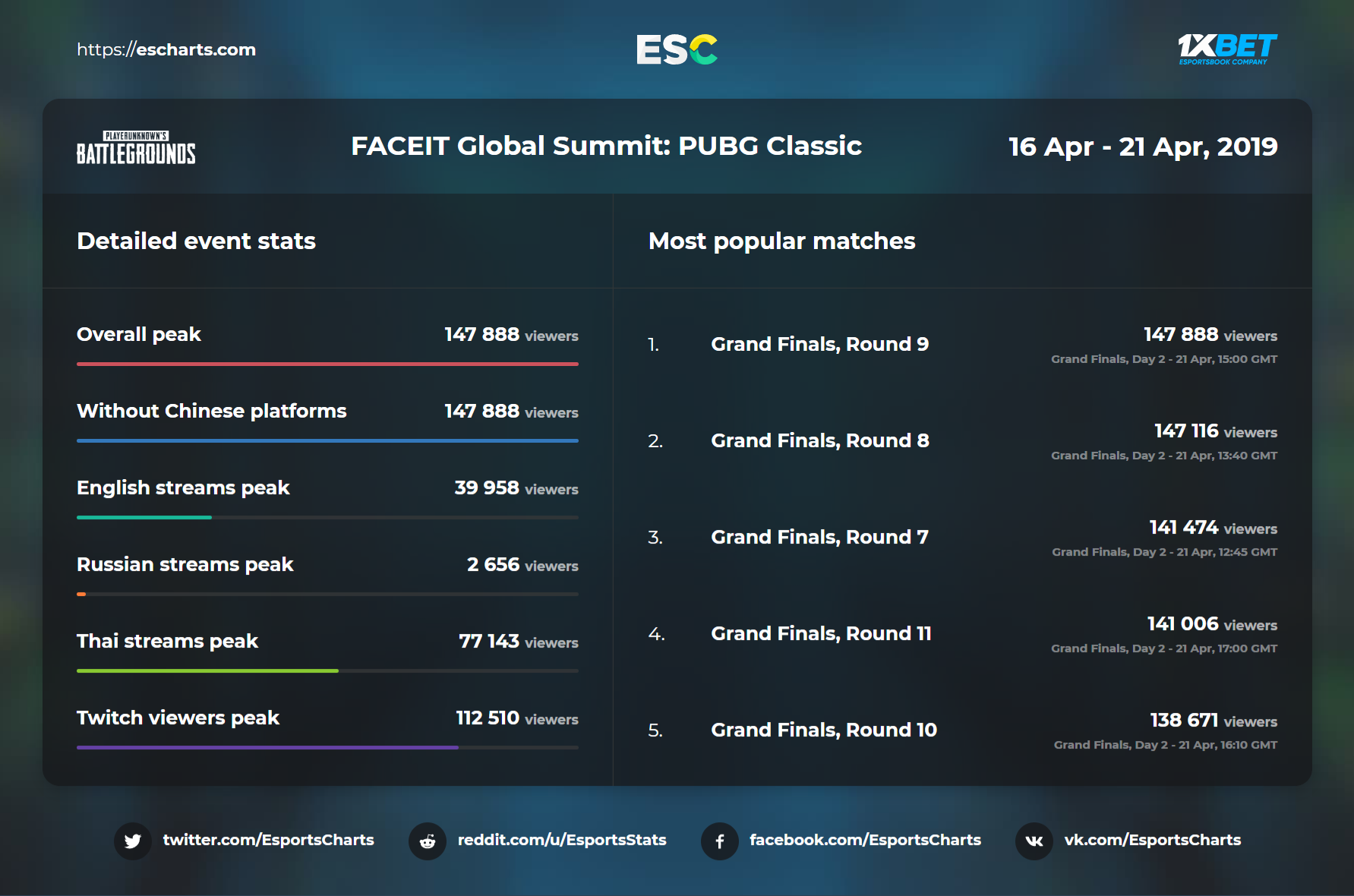The height and width of the screenshot is (896, 1354).
Task: Click the Twitter bird icon
Action: pyautogui.click(x=133, y=841)
